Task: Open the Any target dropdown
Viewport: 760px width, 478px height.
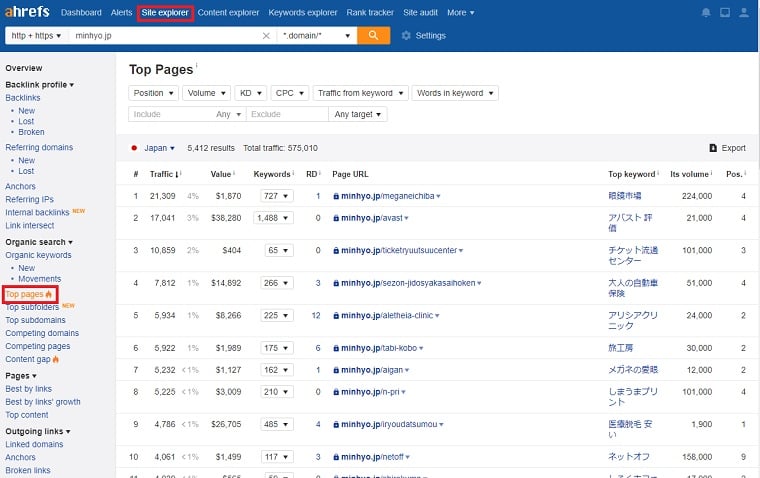Action: tap(358, 114)
